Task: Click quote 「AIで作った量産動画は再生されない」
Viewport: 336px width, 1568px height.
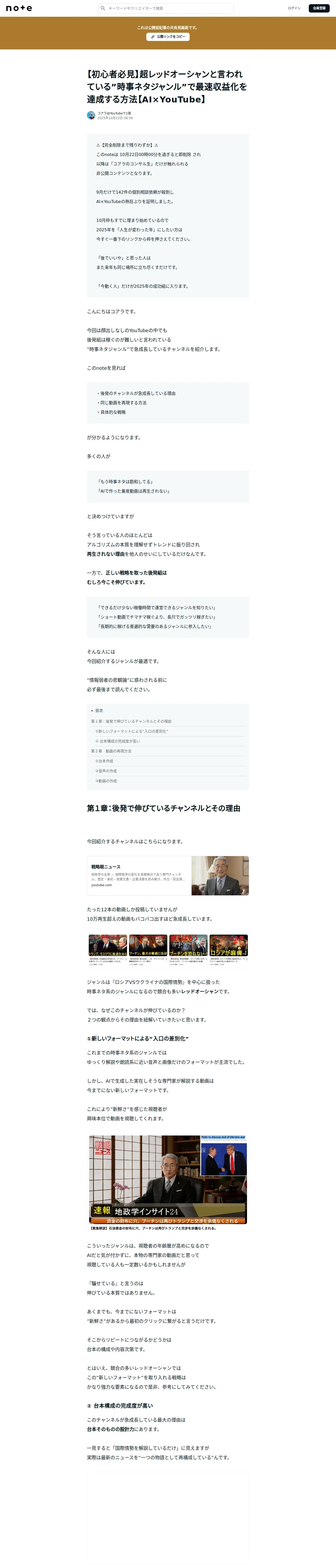Action: click(133, 491)
